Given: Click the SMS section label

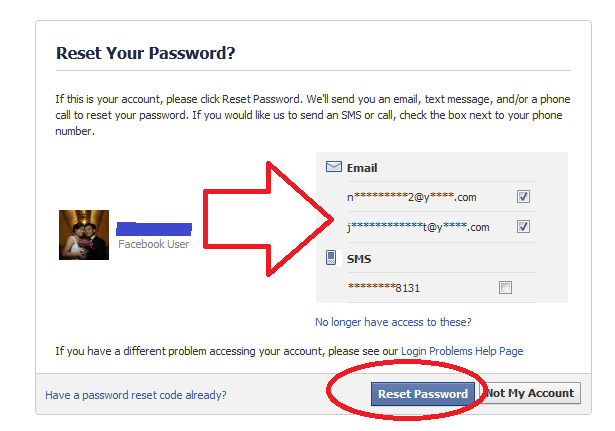Looking at the screenshot, I should [358, 259].
